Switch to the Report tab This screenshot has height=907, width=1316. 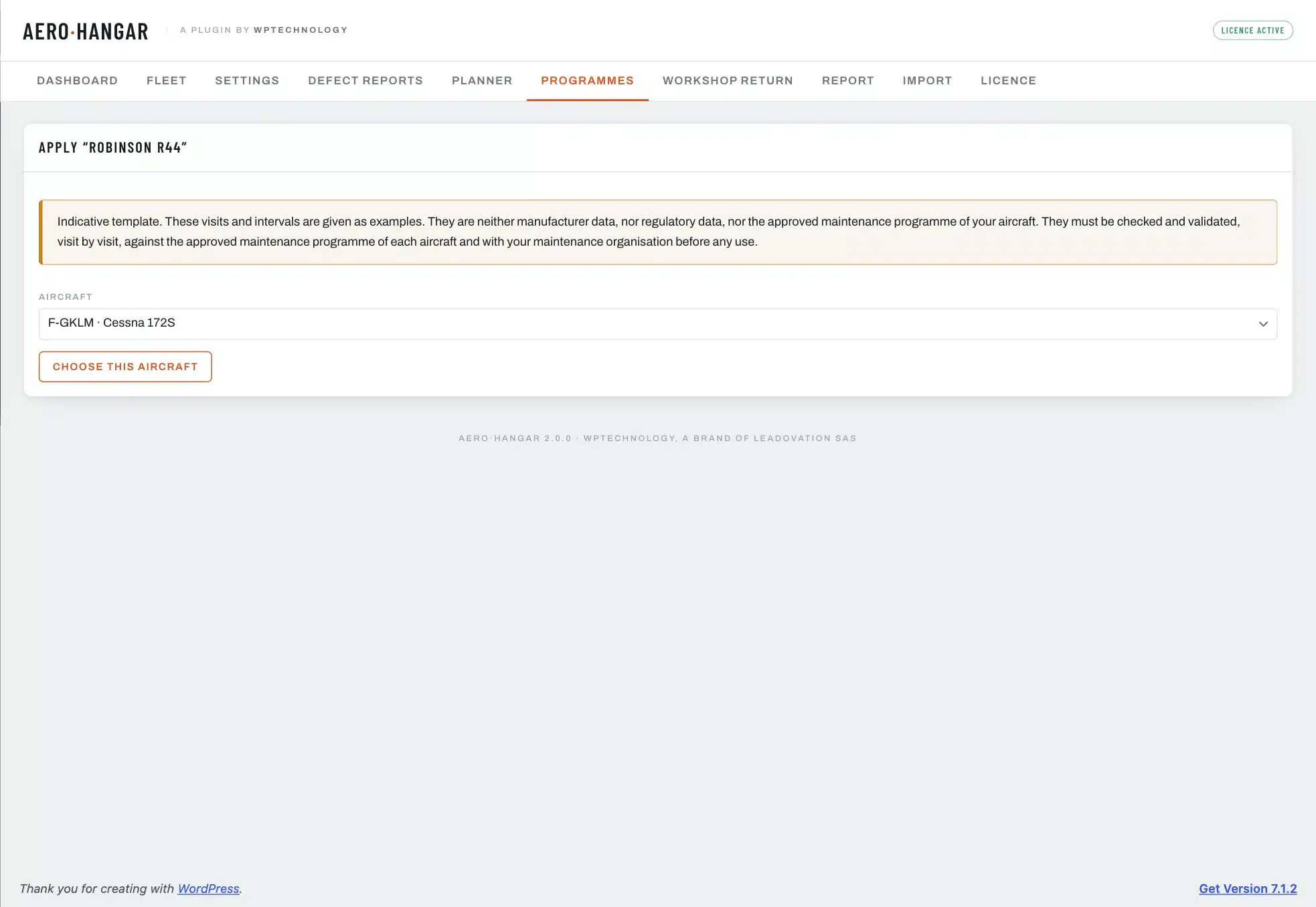847,81
